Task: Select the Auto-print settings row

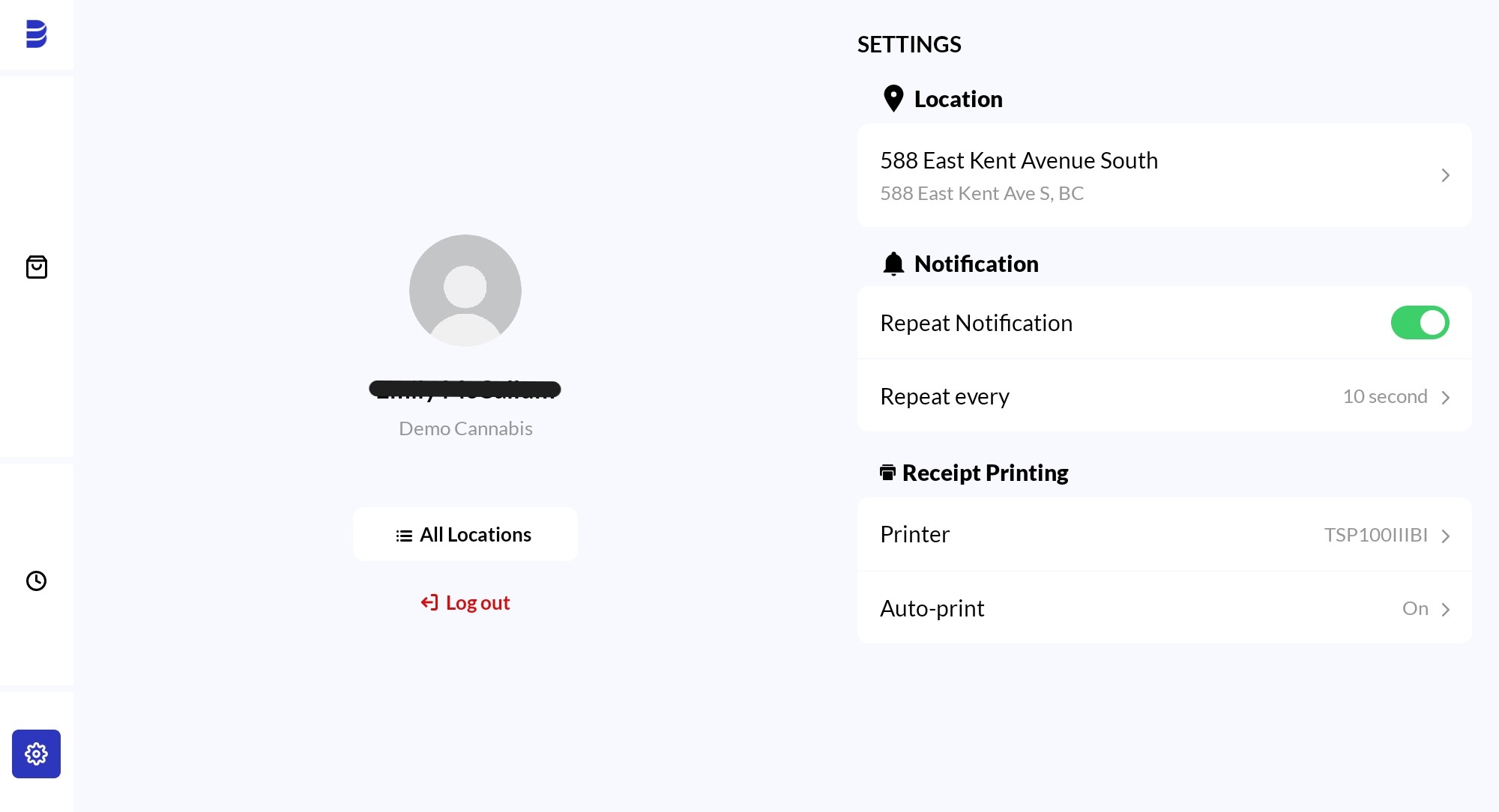Action: [1165, 608]
